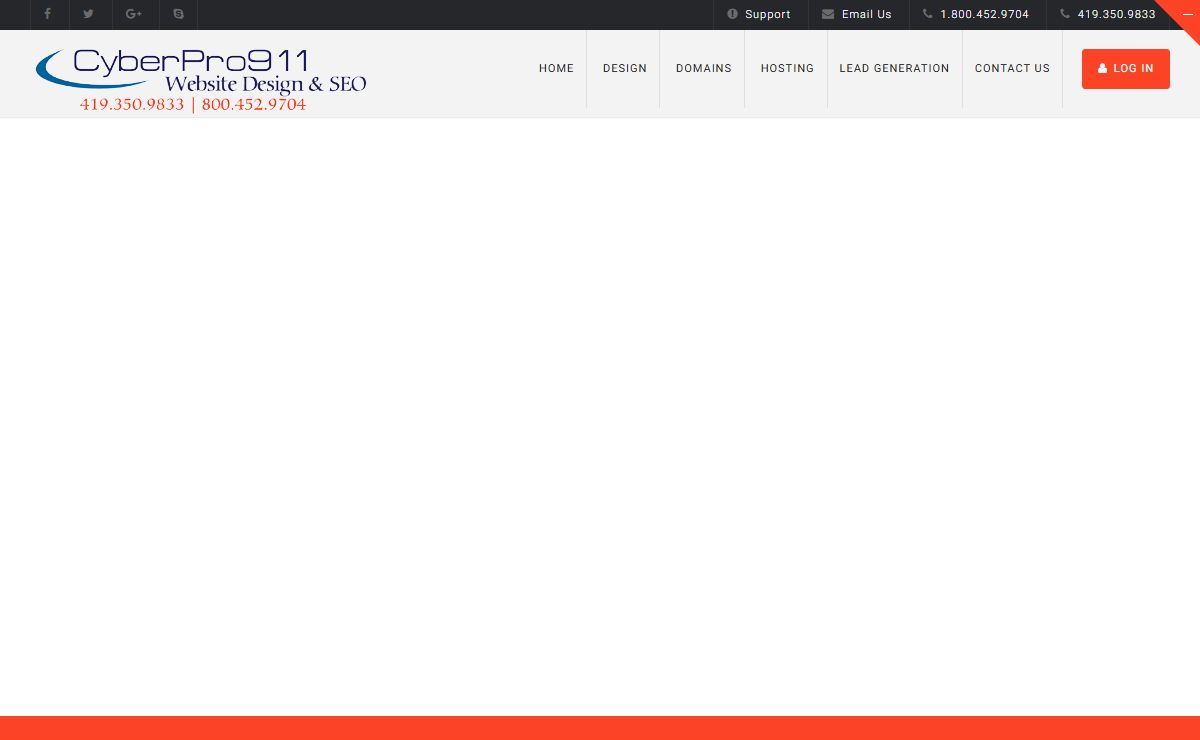Open the Design menu item
Image resolution: width=1200 pixels, height=740 pixels.
624,68
